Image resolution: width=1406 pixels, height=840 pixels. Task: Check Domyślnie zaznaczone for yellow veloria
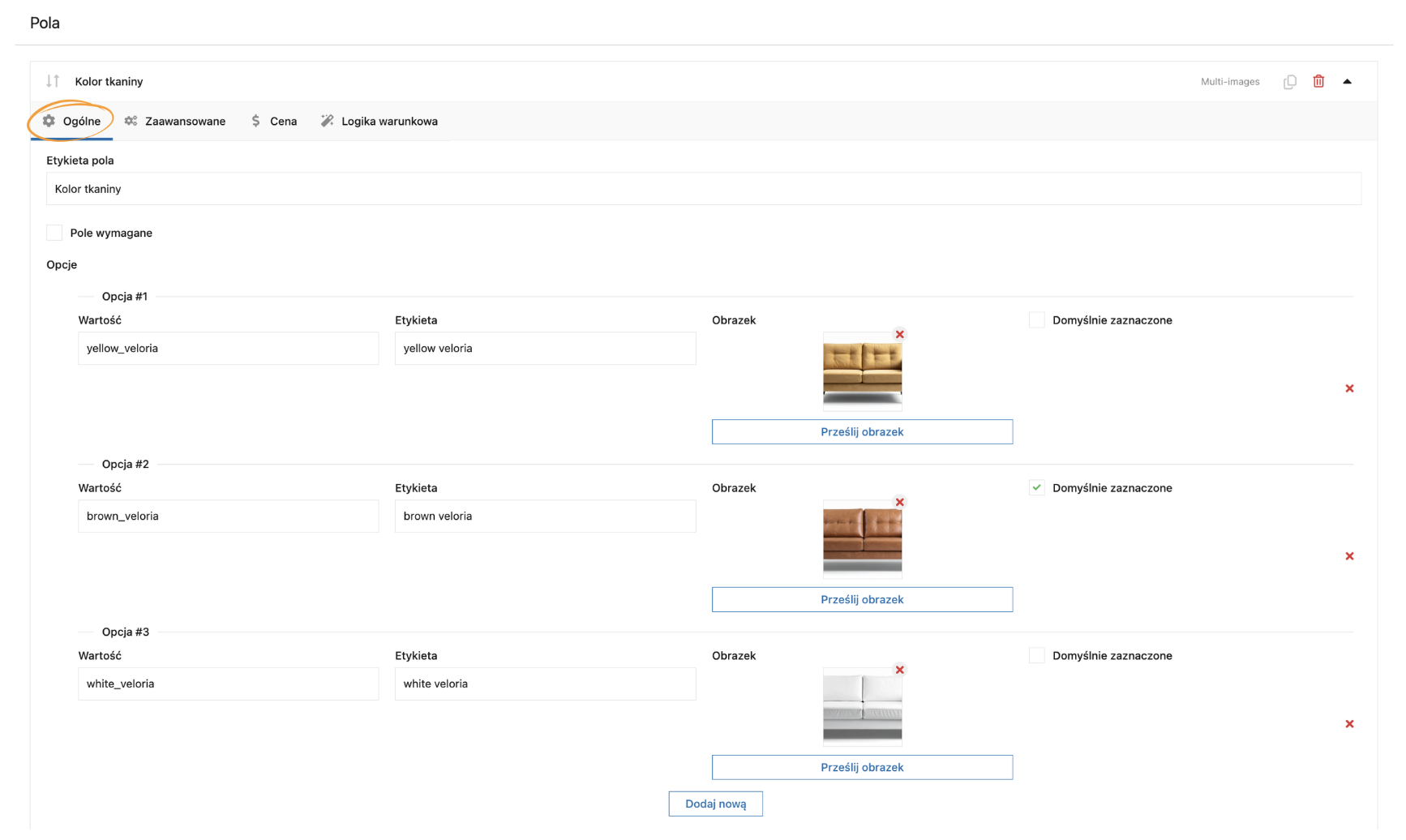1036,320
